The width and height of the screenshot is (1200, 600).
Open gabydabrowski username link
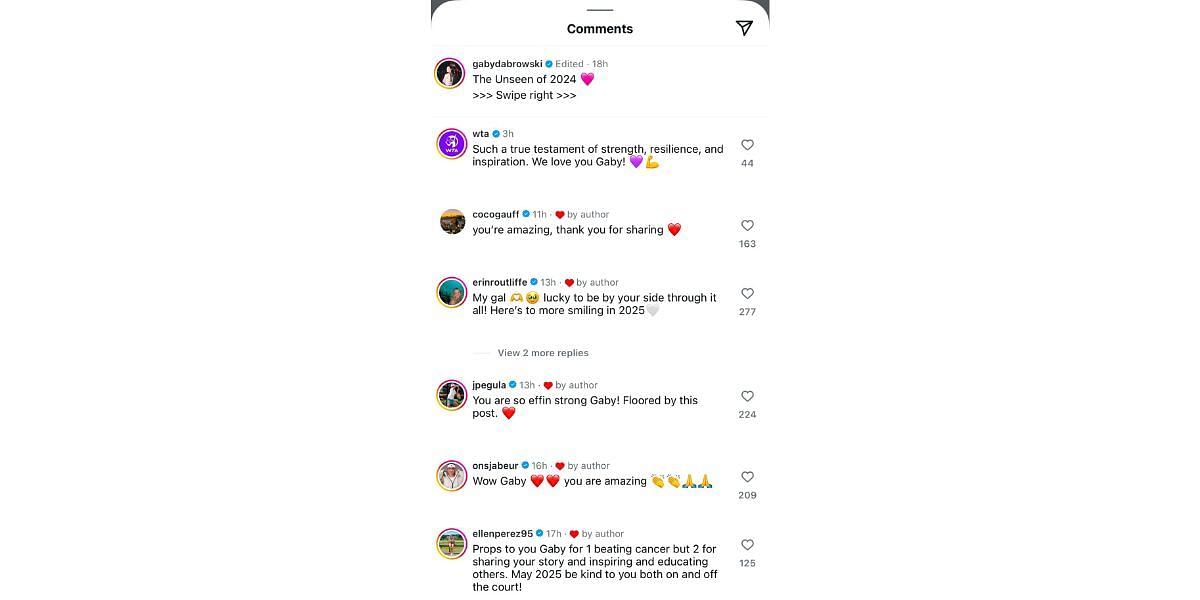coord(507,64)
